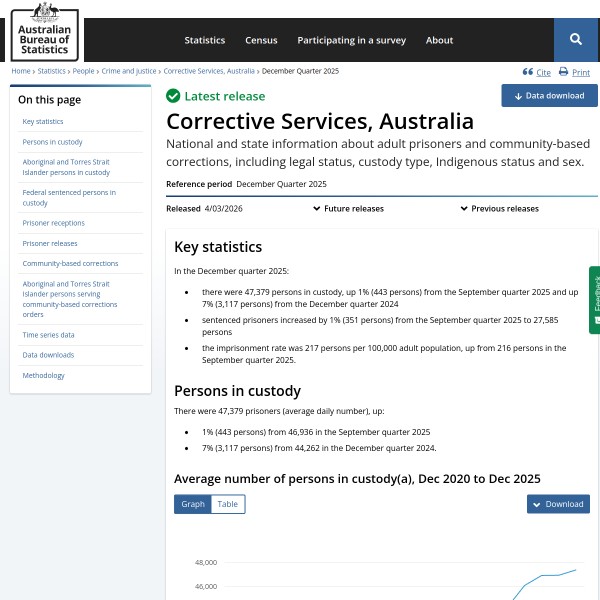This screenshot has height=600, width=600.
Task: Click the Data download button
Action: tap(549, 96)
